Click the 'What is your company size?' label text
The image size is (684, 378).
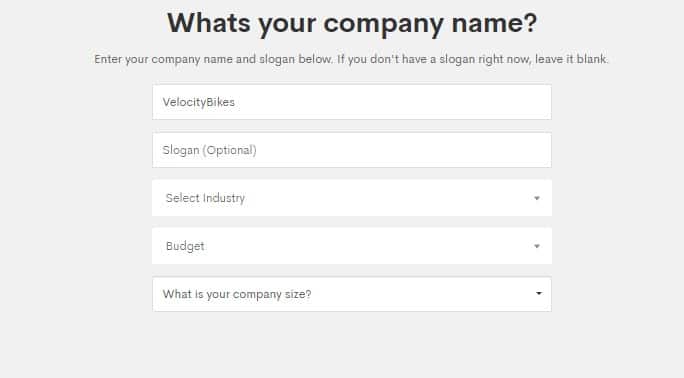pyautogui.click(x=237, y=294)
